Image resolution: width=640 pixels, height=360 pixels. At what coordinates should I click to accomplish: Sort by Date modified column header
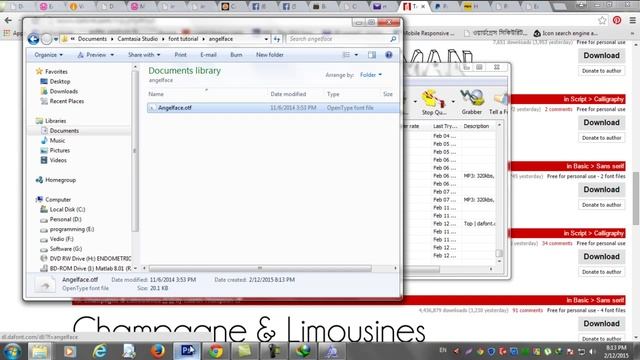[288, 94]
